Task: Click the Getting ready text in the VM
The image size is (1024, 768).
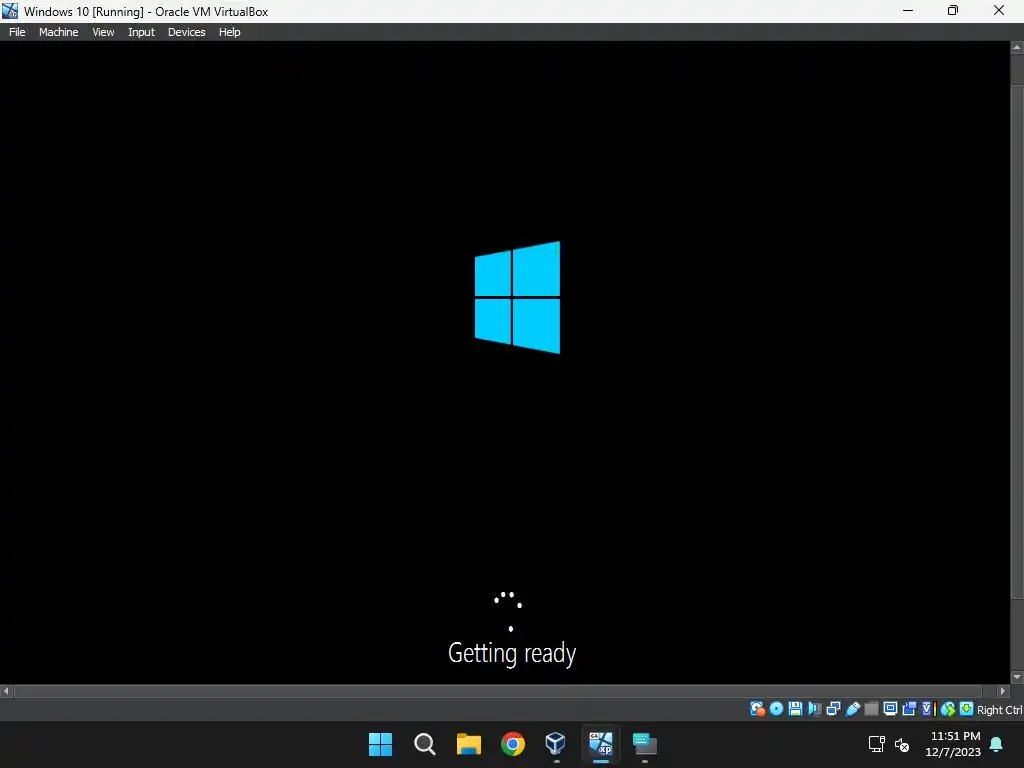Action: click(x=512, y=653)
